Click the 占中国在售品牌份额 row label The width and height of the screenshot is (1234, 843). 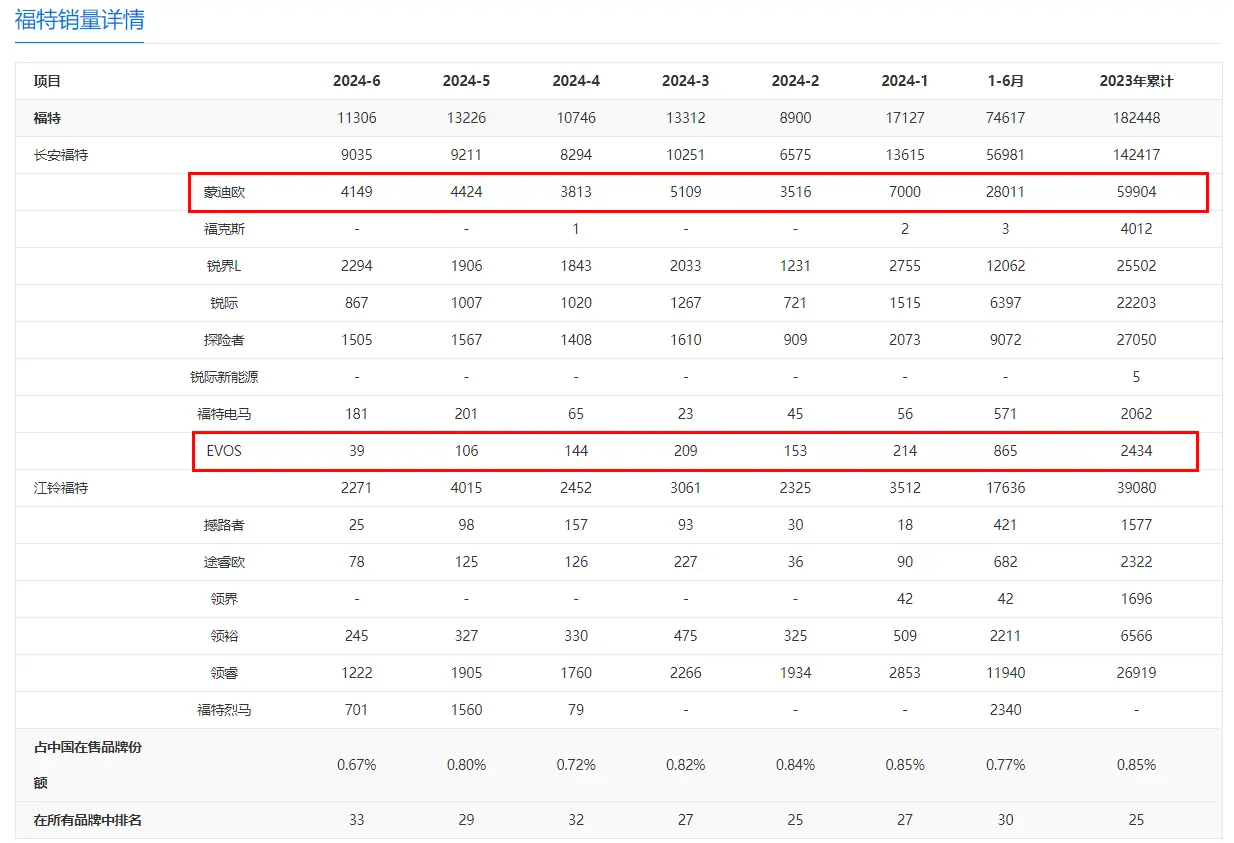[x=88, y=765]
